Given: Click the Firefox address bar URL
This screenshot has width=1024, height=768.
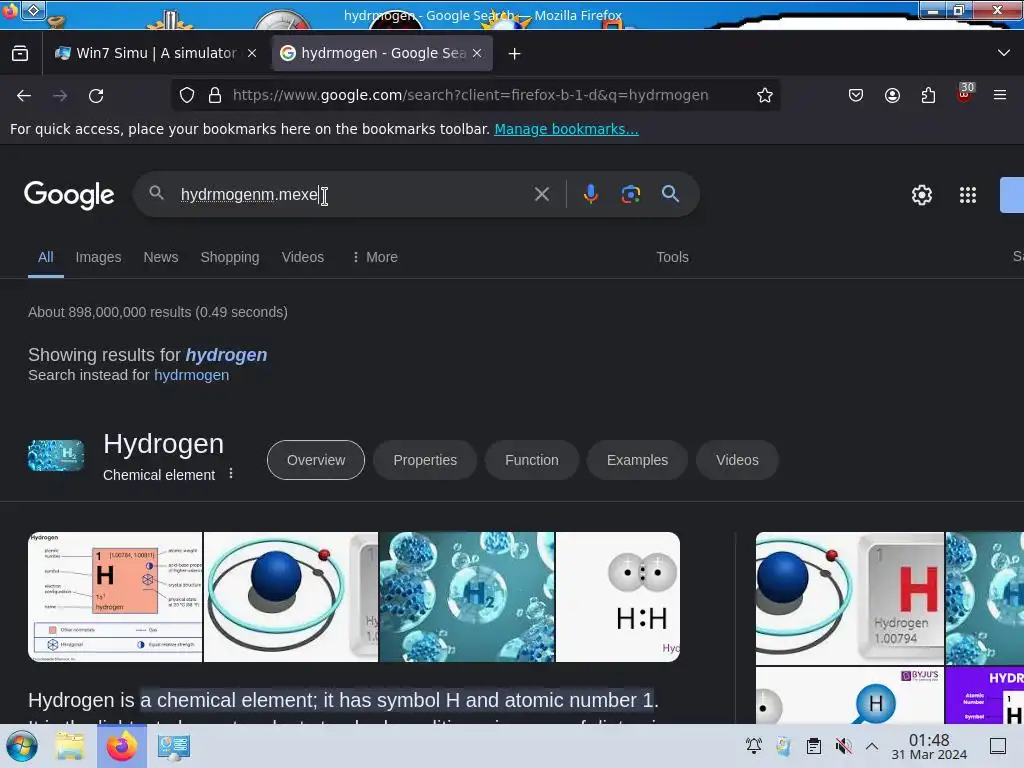Looking at the screenshot, I should [x=470, y=95].
